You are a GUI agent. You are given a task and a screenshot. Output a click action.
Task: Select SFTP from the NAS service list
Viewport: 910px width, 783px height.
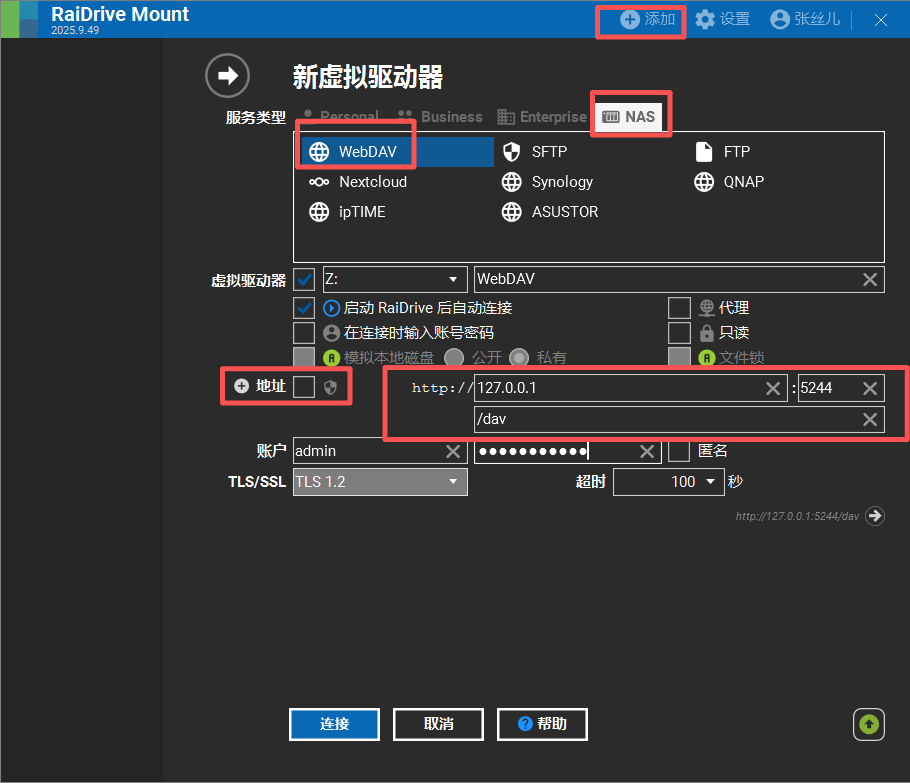tap(548, 152)
